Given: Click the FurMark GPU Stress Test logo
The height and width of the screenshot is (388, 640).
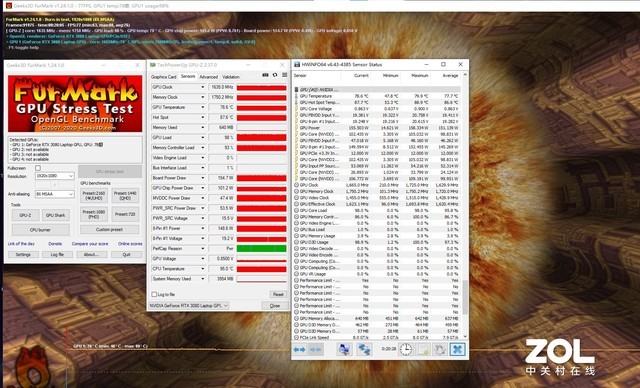Looking at the screenshot, I should click(75, 104).
